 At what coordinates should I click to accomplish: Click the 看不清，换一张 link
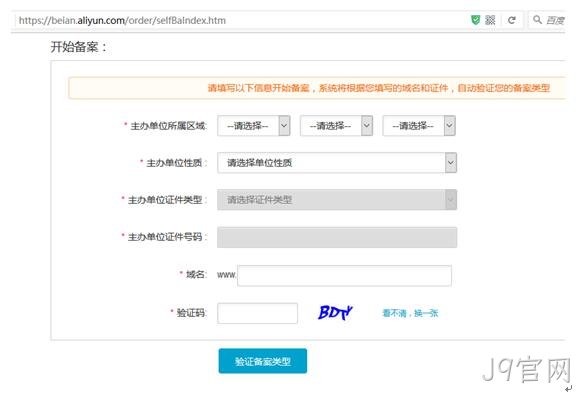[x=410, y=313]
